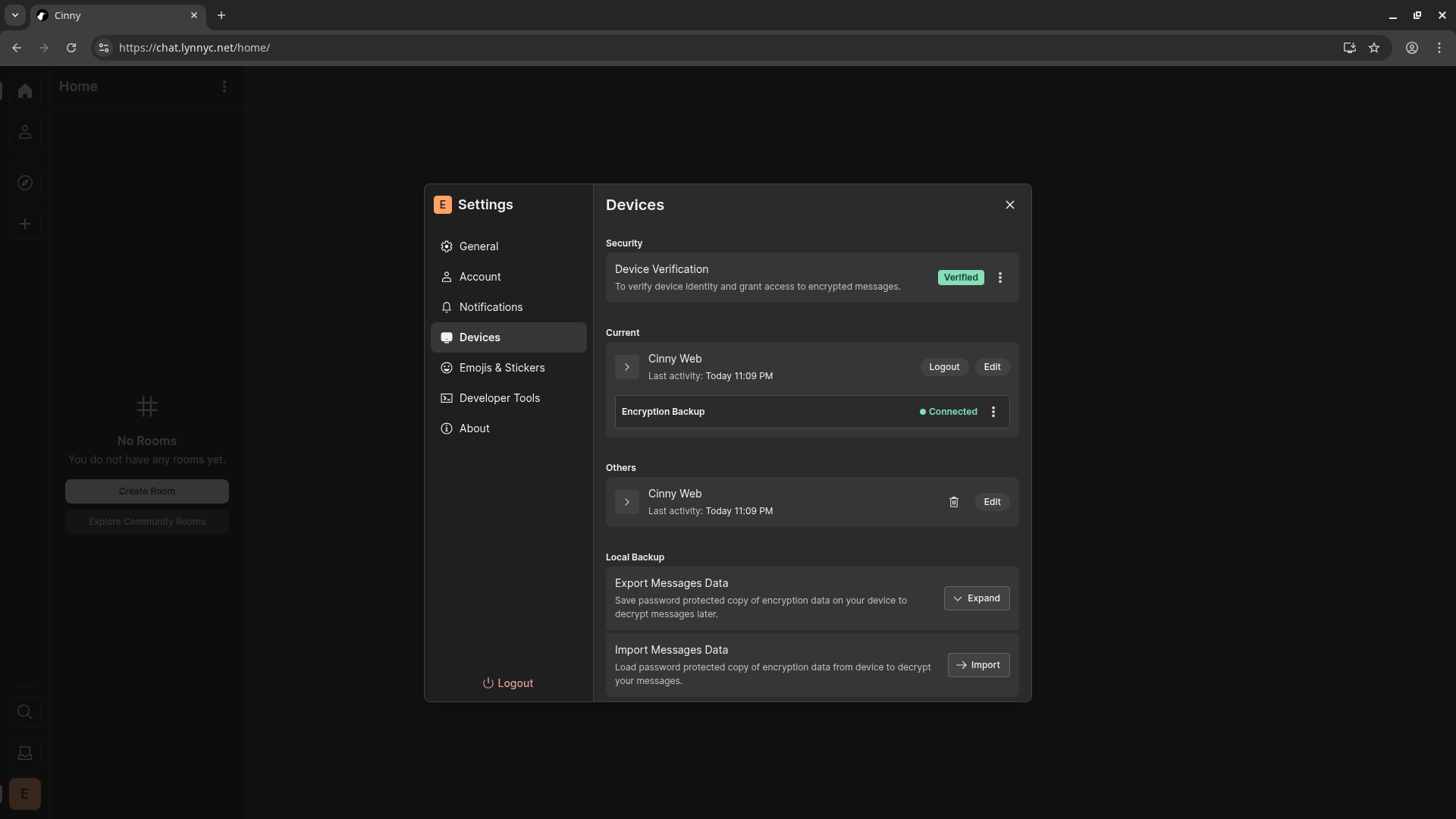
Task: Click Explore Community Rooms button
Action: click(147, 522)
